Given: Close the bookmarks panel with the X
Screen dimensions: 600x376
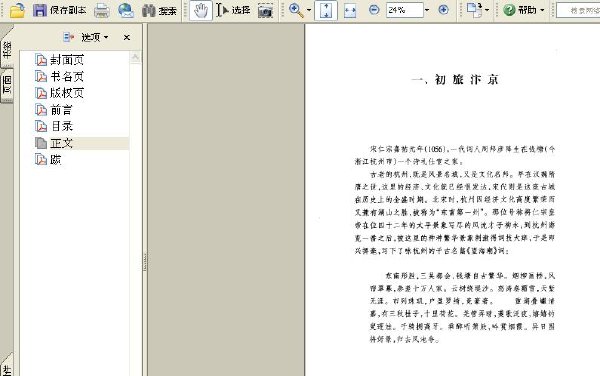Looking at the screenshot, I should click(127, 37).
